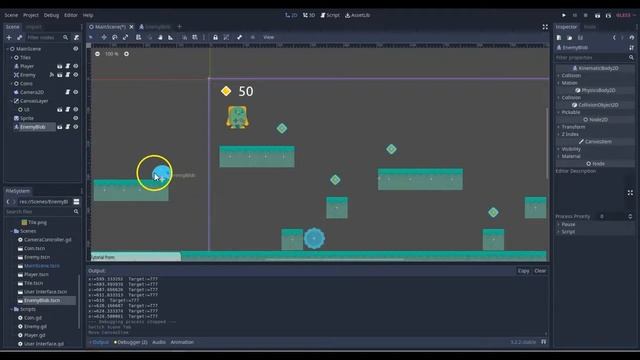Open the script attached to Camera2D
Image resolution: width=640 pixels, height=360 pixels.
point(68,92)
